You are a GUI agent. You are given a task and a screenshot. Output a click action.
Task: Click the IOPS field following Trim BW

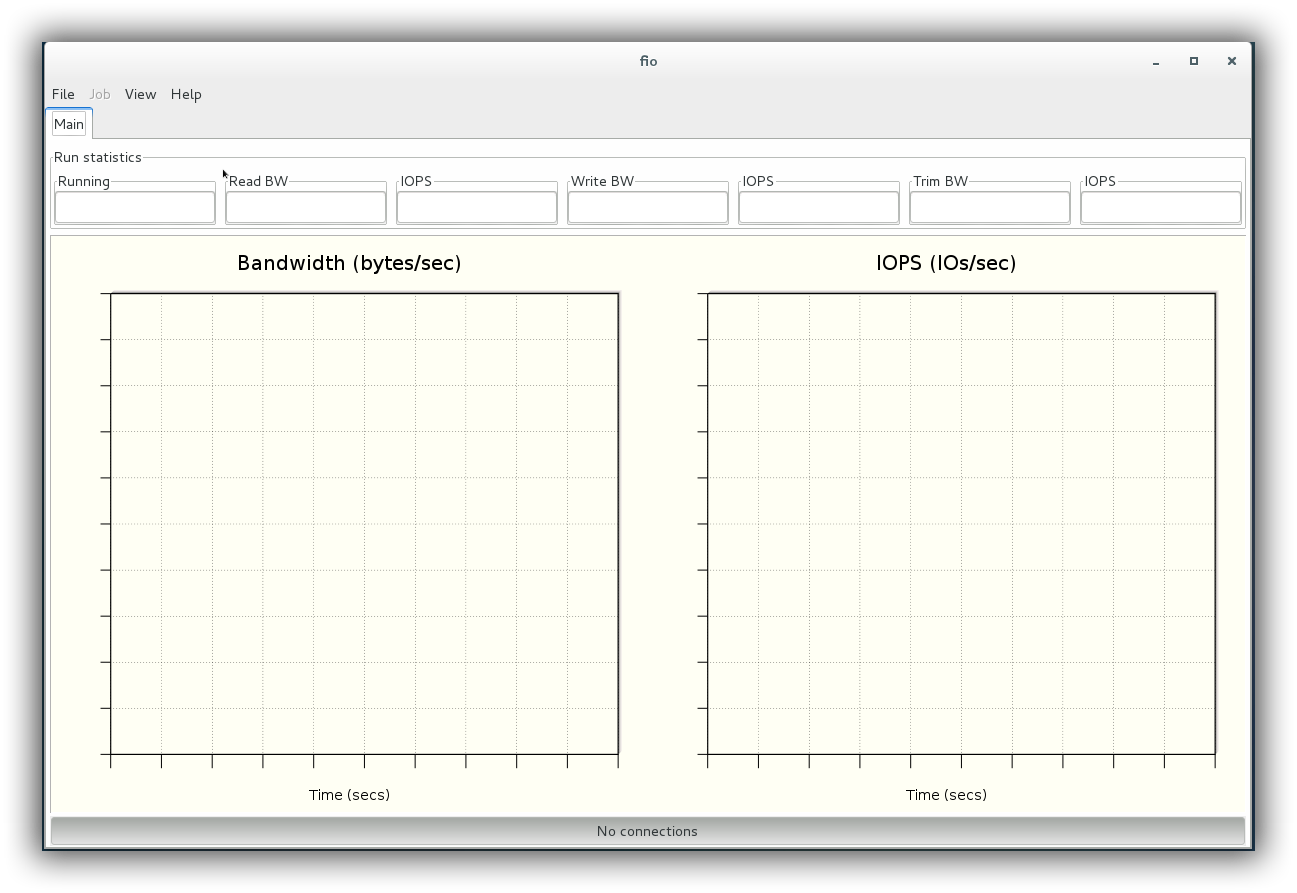coord(1161,207)
